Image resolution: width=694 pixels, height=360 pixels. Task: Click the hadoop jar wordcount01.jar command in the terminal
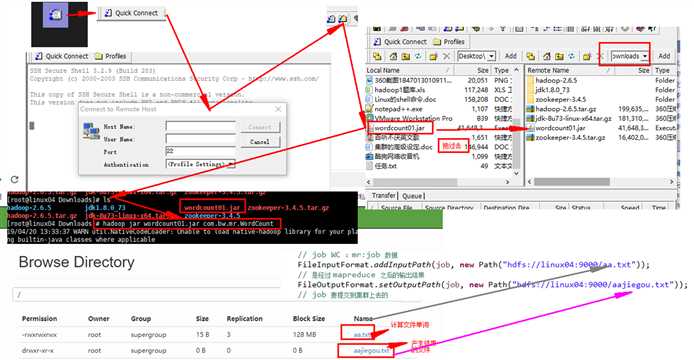(188, 224)
